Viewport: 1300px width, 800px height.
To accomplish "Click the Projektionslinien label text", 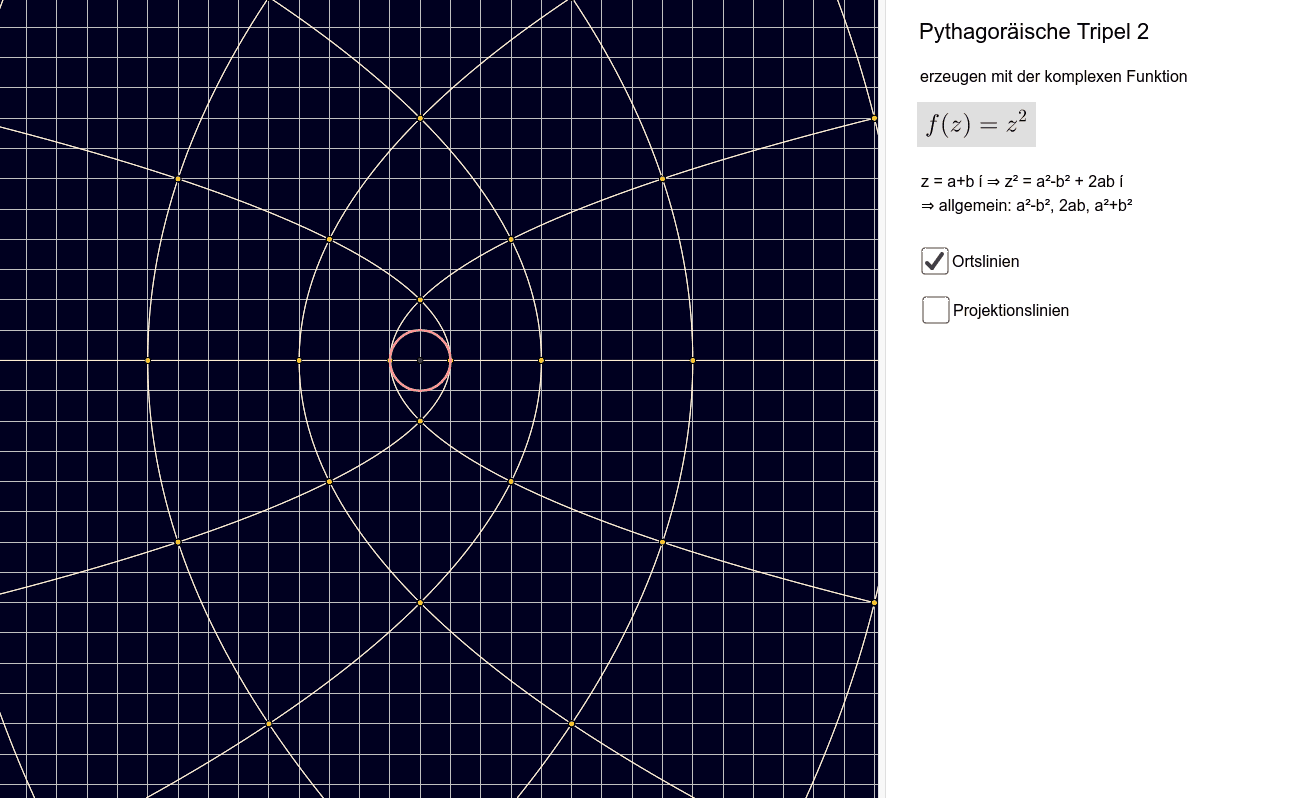I will coord(1011,311).
